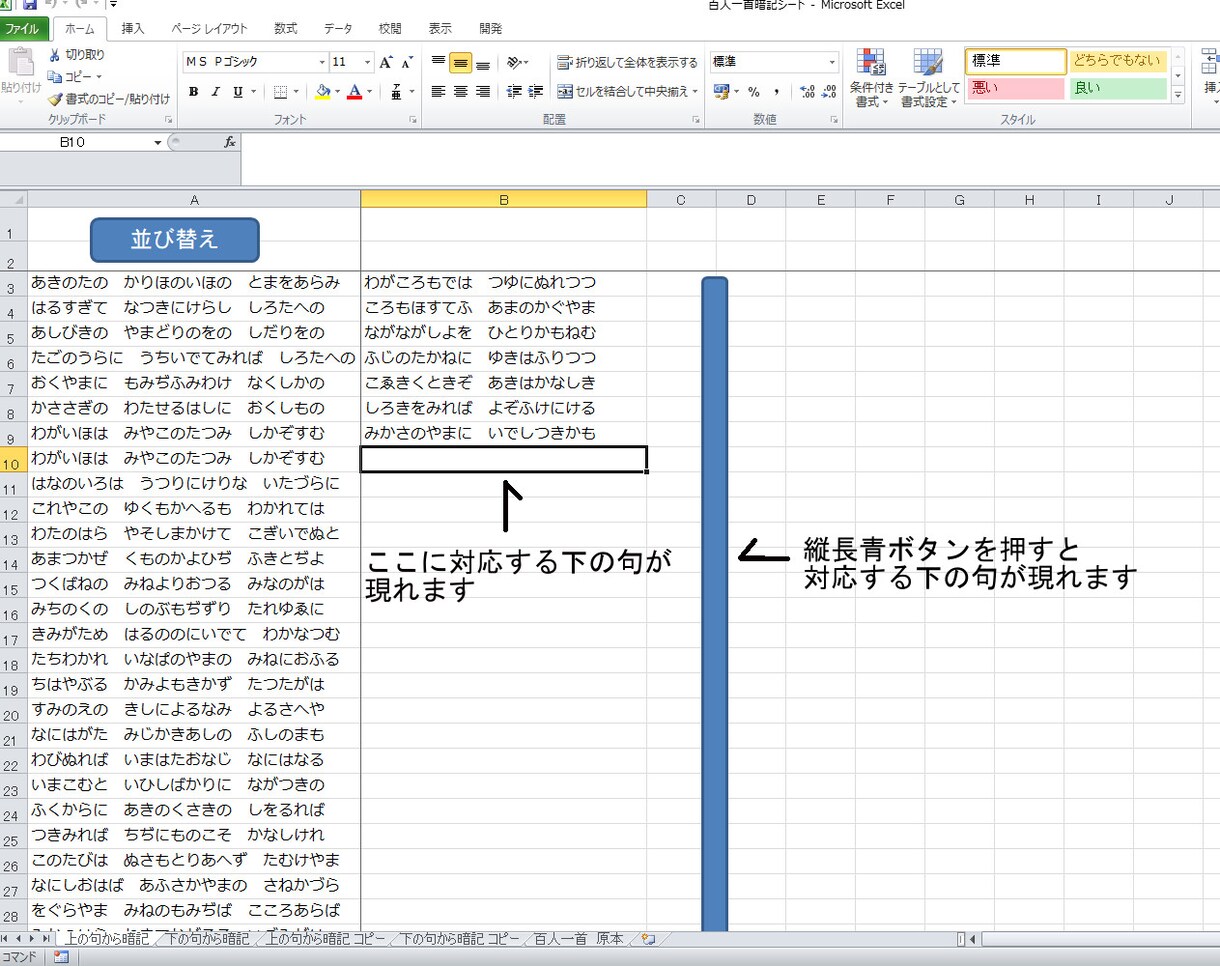Decrease font size with the small A icon
The width and height of the screenshot is (1220, 966).
[x=408, y=62]
